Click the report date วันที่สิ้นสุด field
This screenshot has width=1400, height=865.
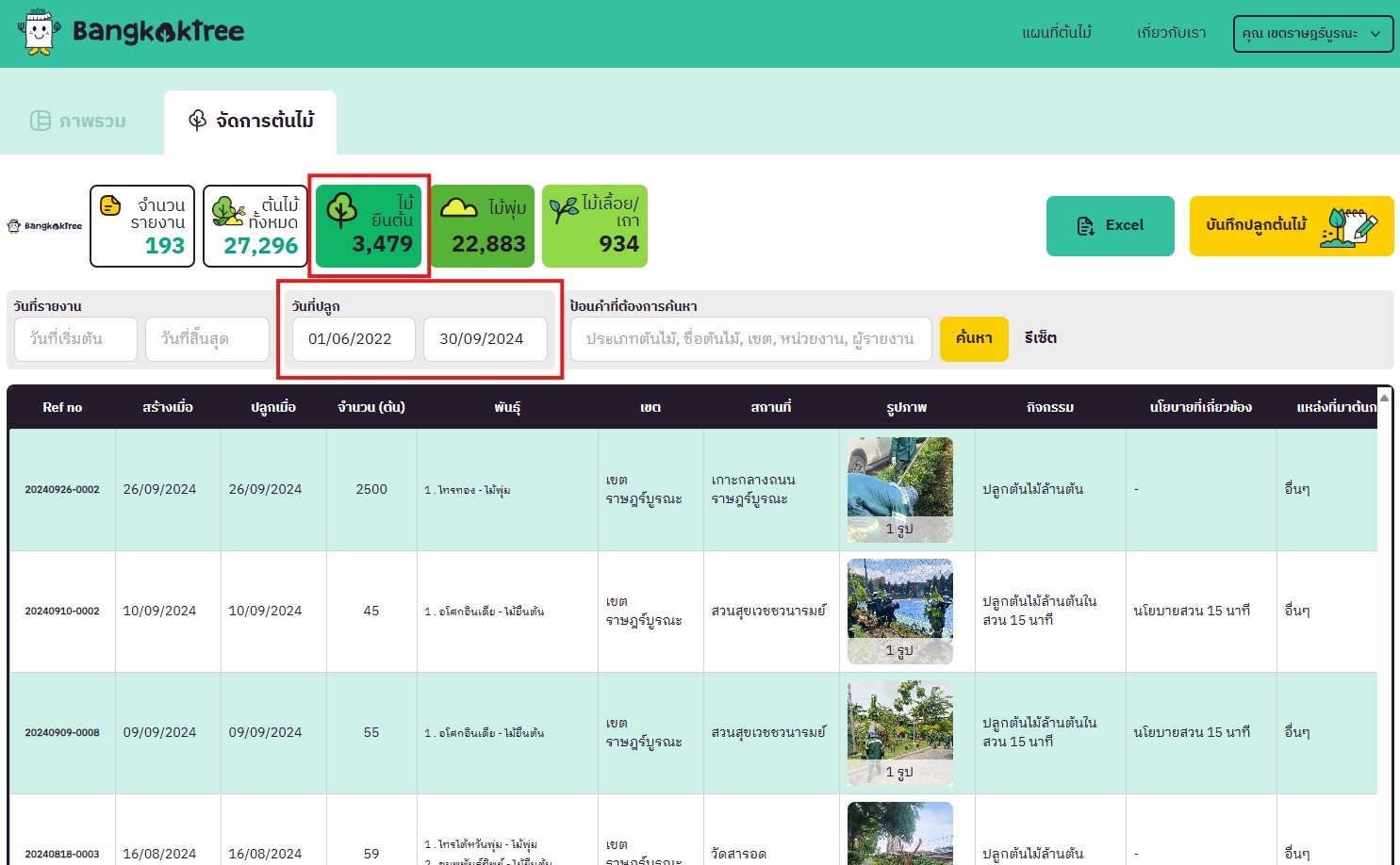tap(207, 339)
